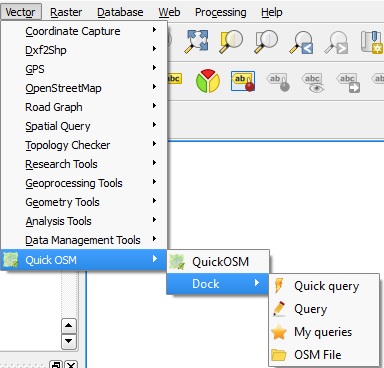Expand Geometry Tools submenu

tap(84, 202)
